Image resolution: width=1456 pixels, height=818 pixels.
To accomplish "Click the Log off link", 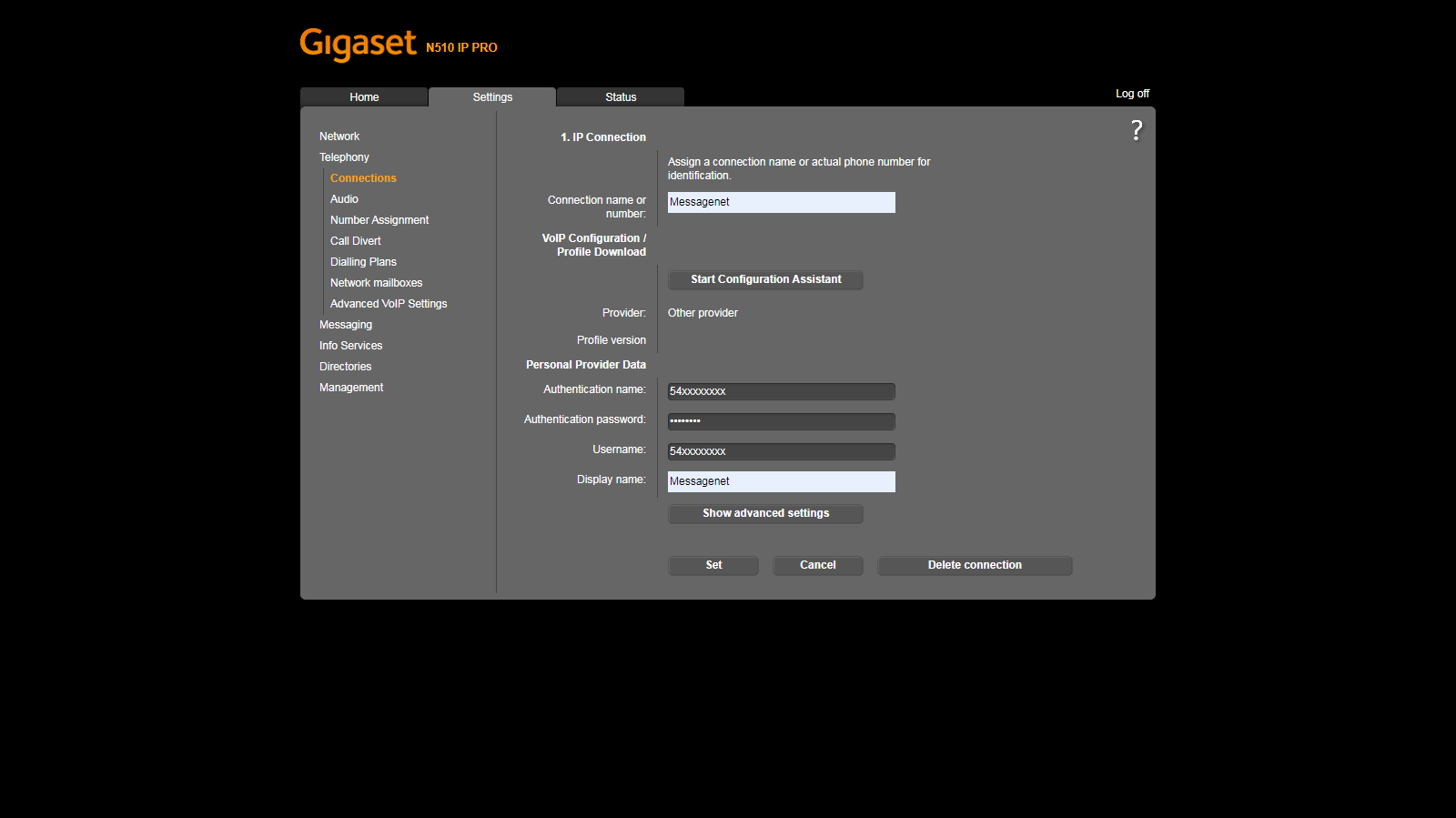I will (1132, 94).
